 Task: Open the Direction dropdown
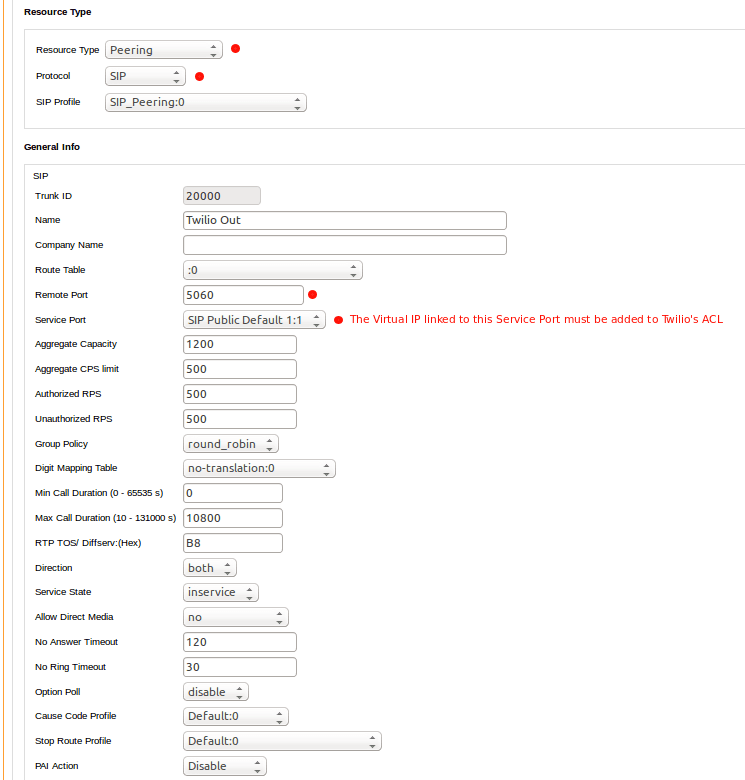[x=210, y=568]
